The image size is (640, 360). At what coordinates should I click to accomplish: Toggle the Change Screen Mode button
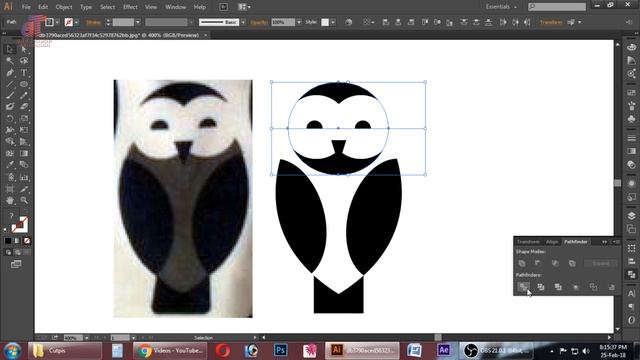pyautogui.click(x=16, y=264)
